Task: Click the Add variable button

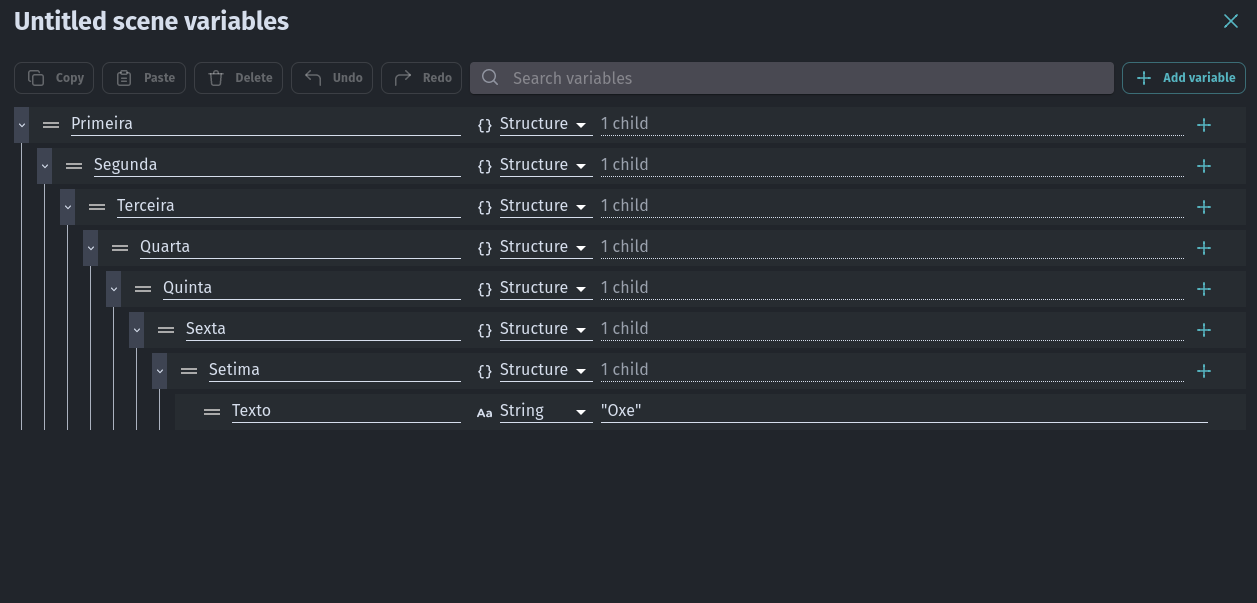Action: click(x=1184, y=78)
